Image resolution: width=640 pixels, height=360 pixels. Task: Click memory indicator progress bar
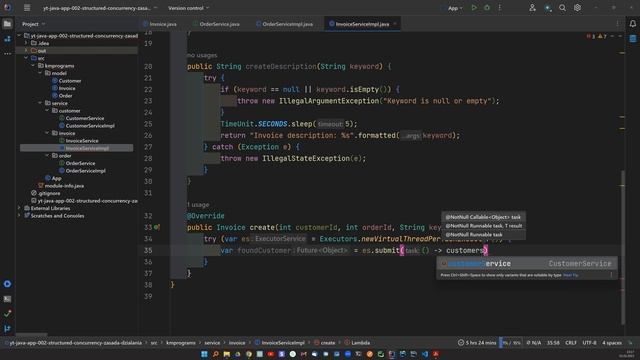[x=511, y=343]
